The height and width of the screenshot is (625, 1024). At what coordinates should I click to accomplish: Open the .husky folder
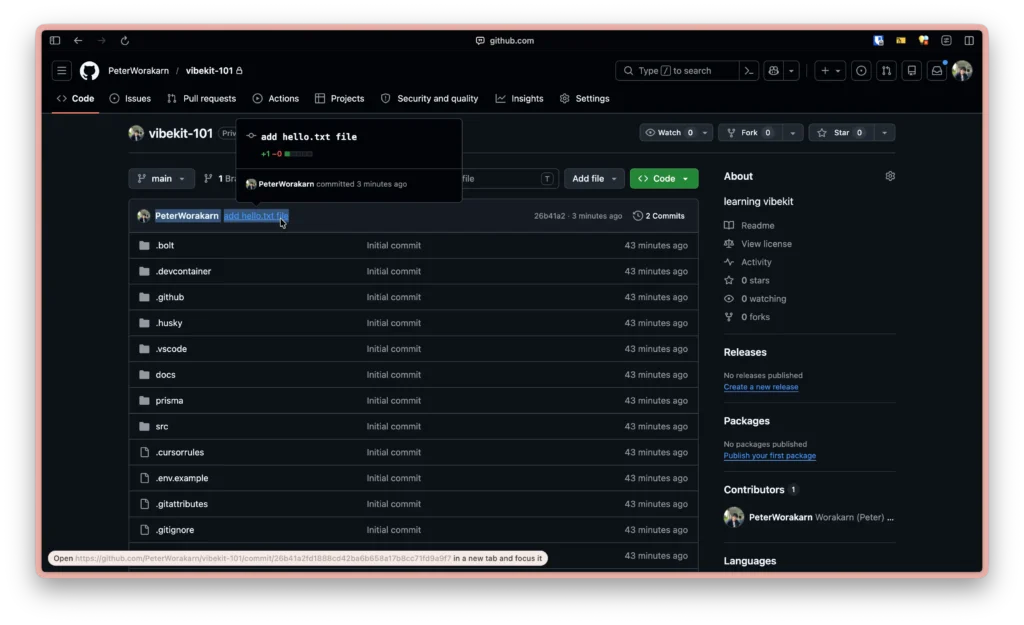169,323
